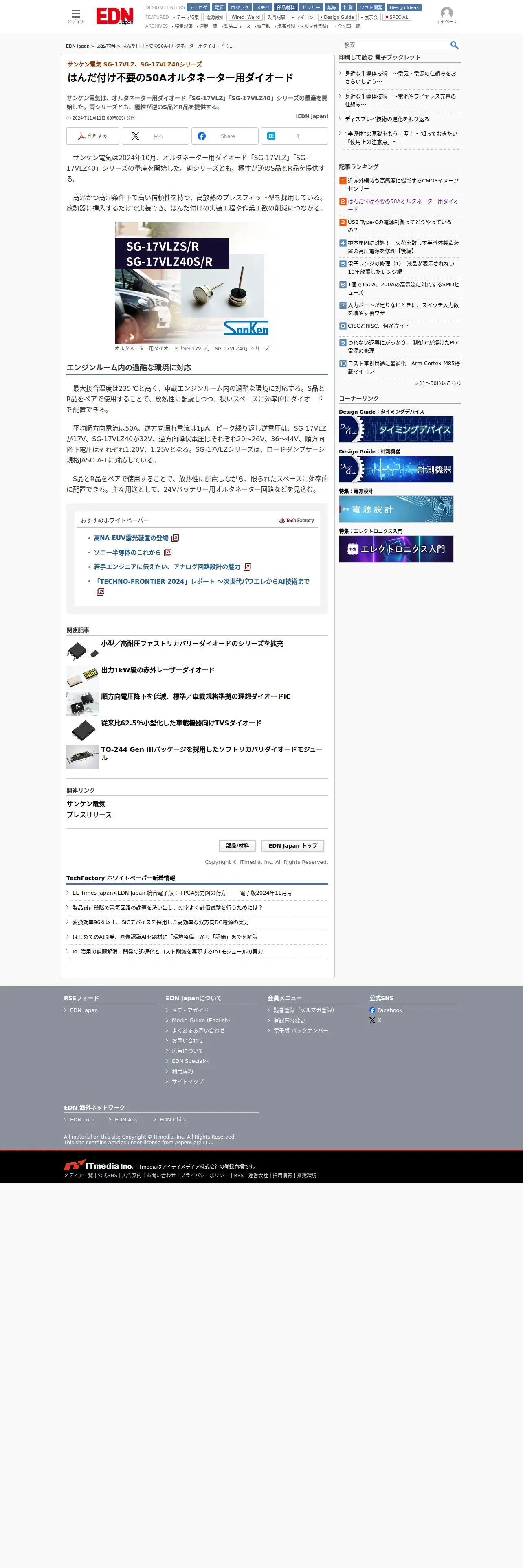Open the hamburger media menu
This screenshot has width=523, height=1568.
point(76,16)
